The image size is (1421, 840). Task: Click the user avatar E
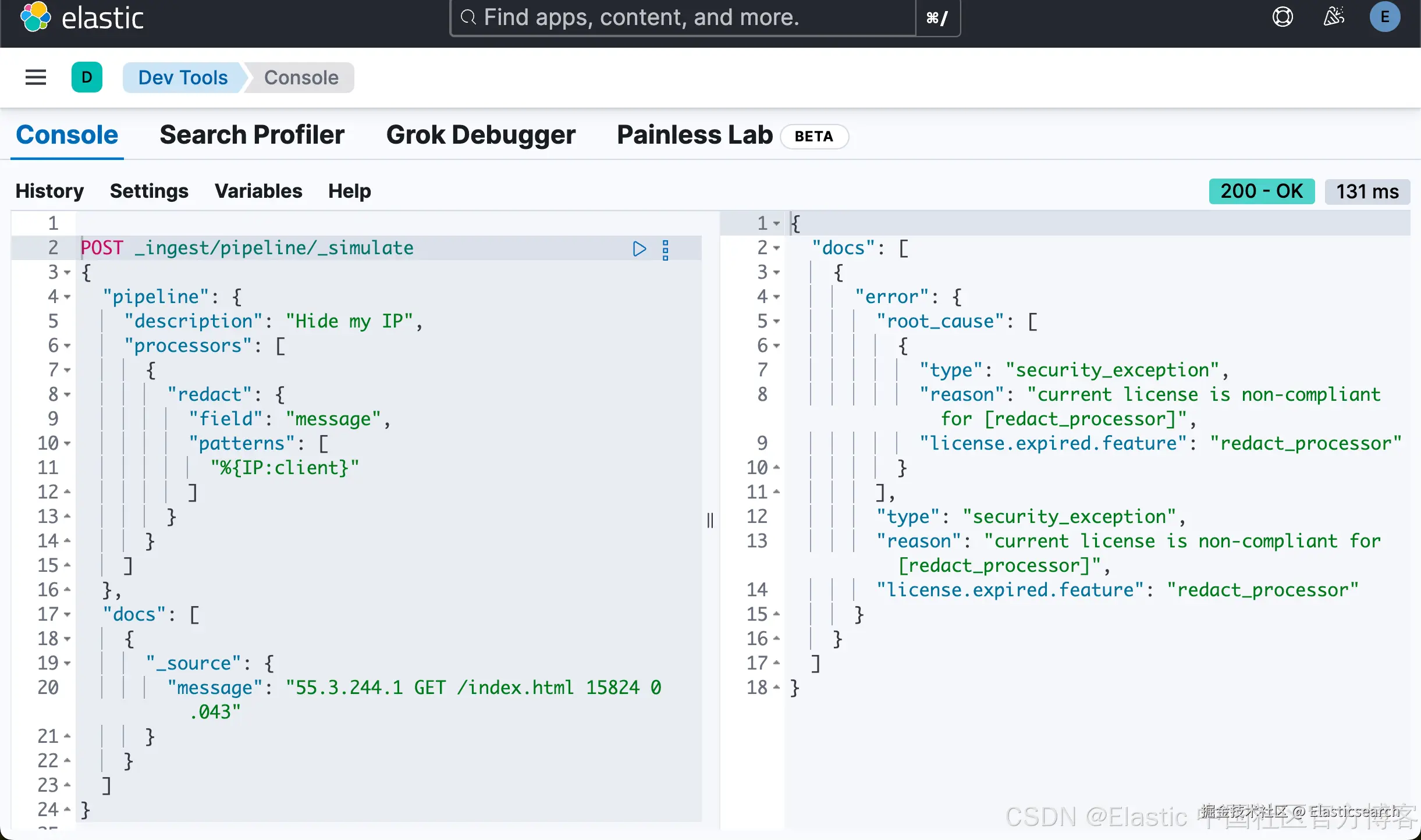tap(1385, 17)
